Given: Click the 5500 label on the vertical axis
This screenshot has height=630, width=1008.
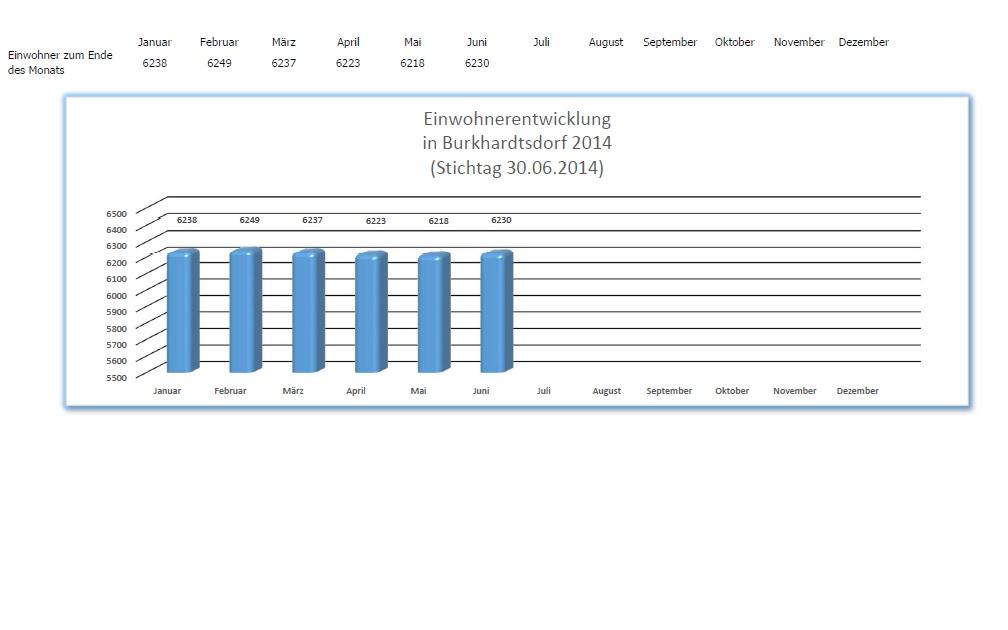Looking at the screenshot, I should coord(116,377).
